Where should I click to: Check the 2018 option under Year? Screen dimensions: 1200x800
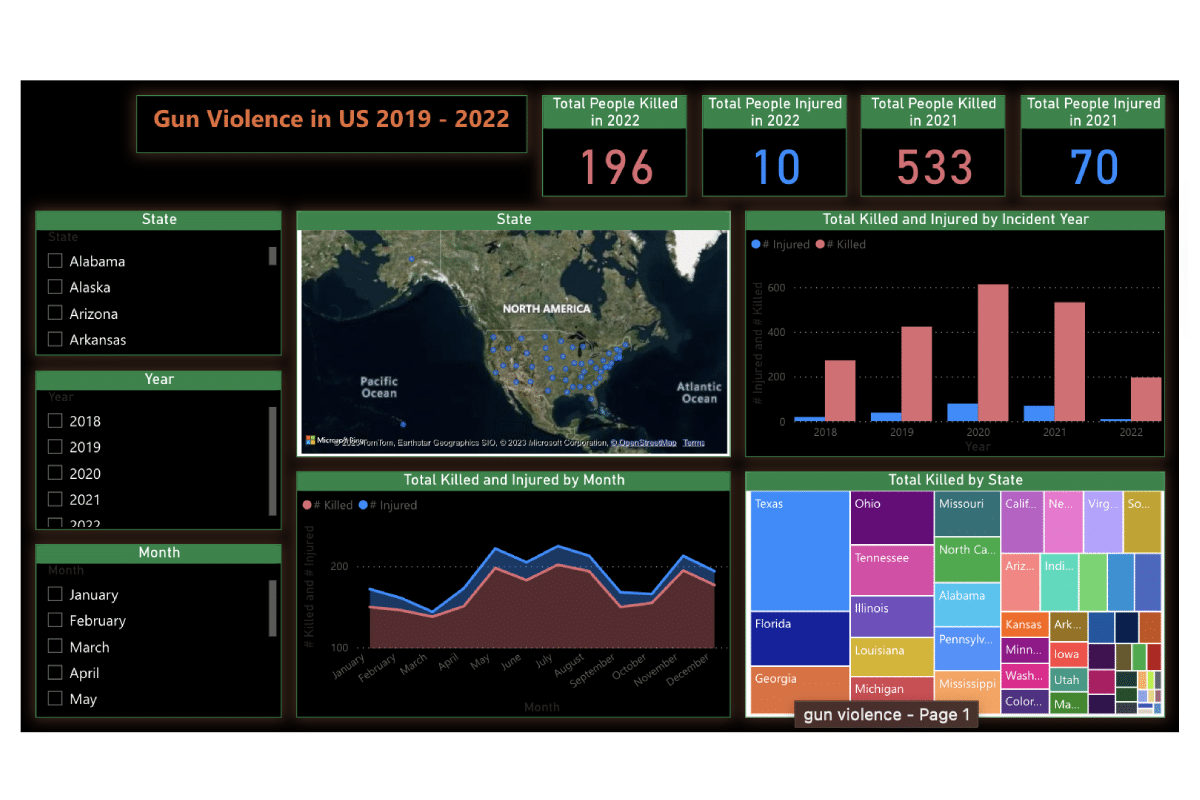[x=54, y=420]
